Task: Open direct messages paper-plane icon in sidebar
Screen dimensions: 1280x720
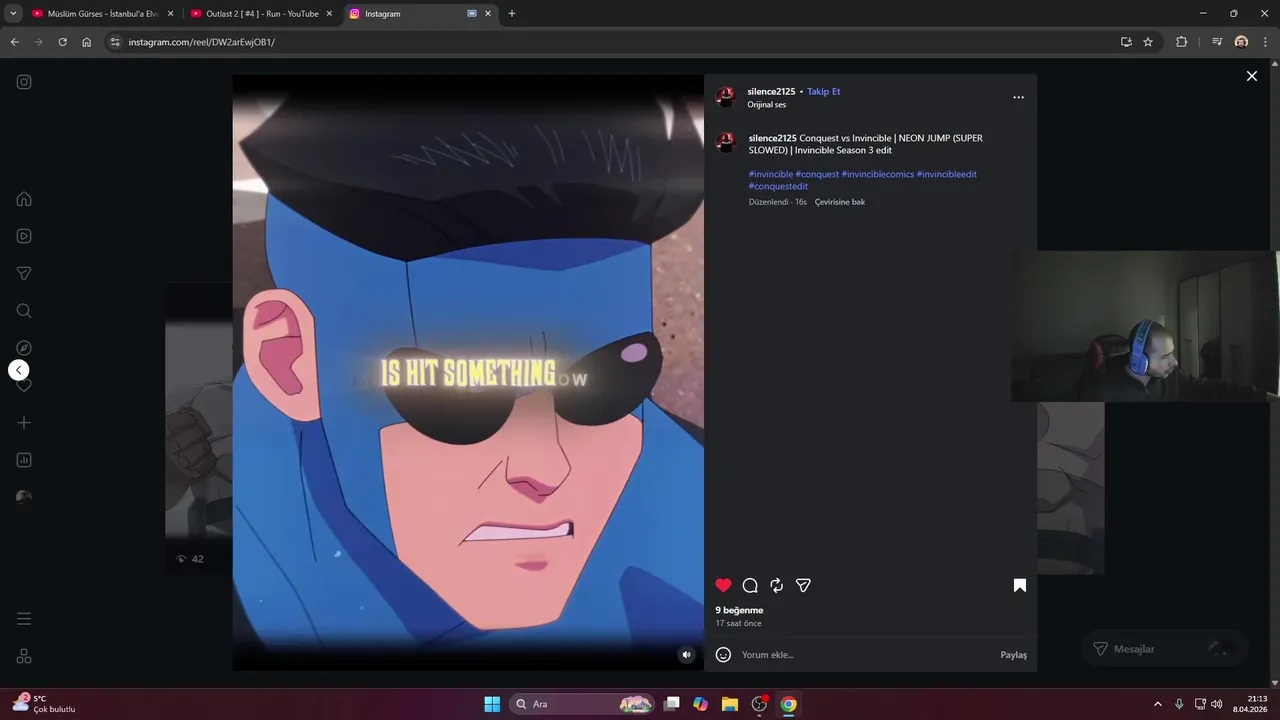Action: [x=24, y=273]
